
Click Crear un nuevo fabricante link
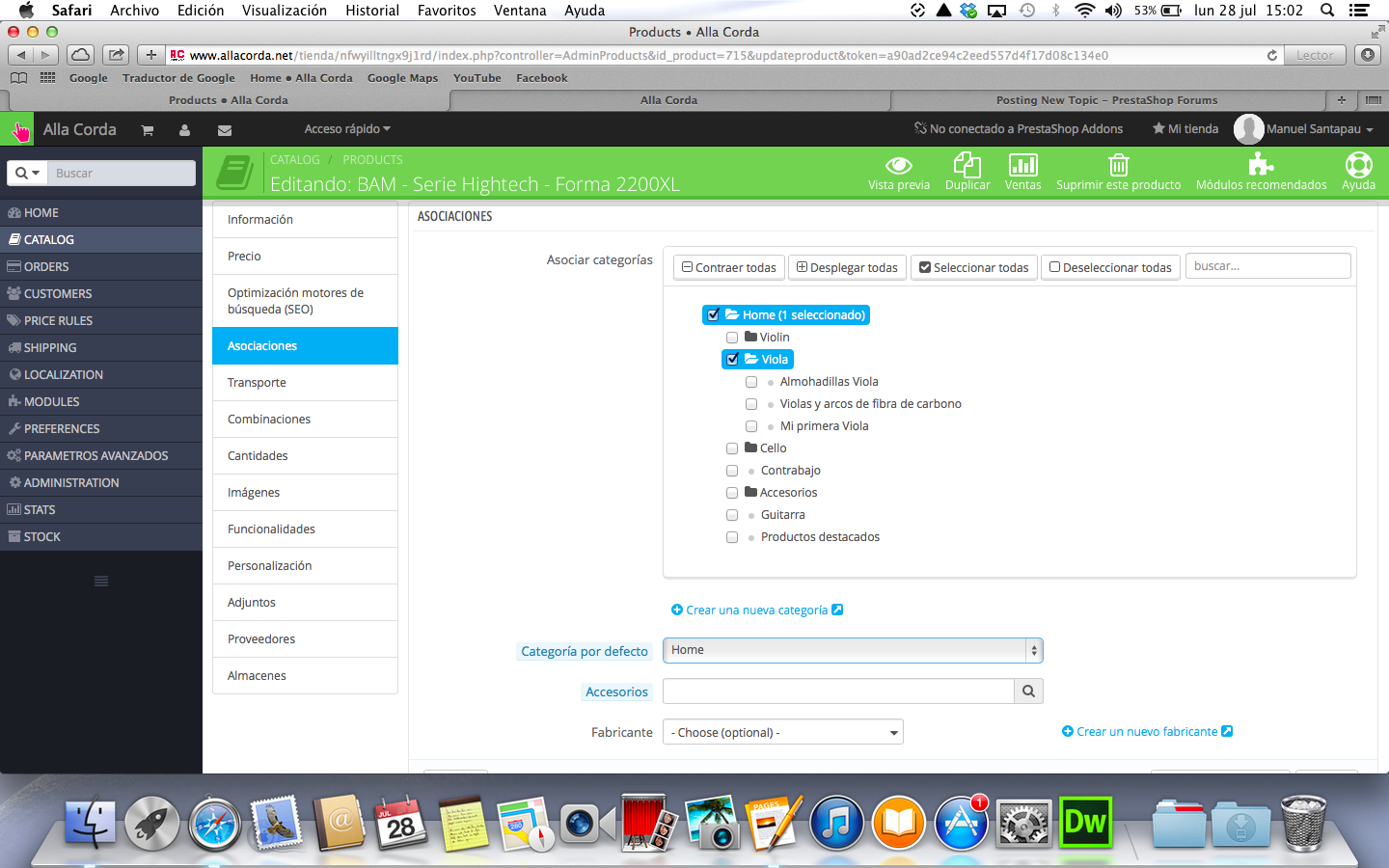[x=1147, y=732]
